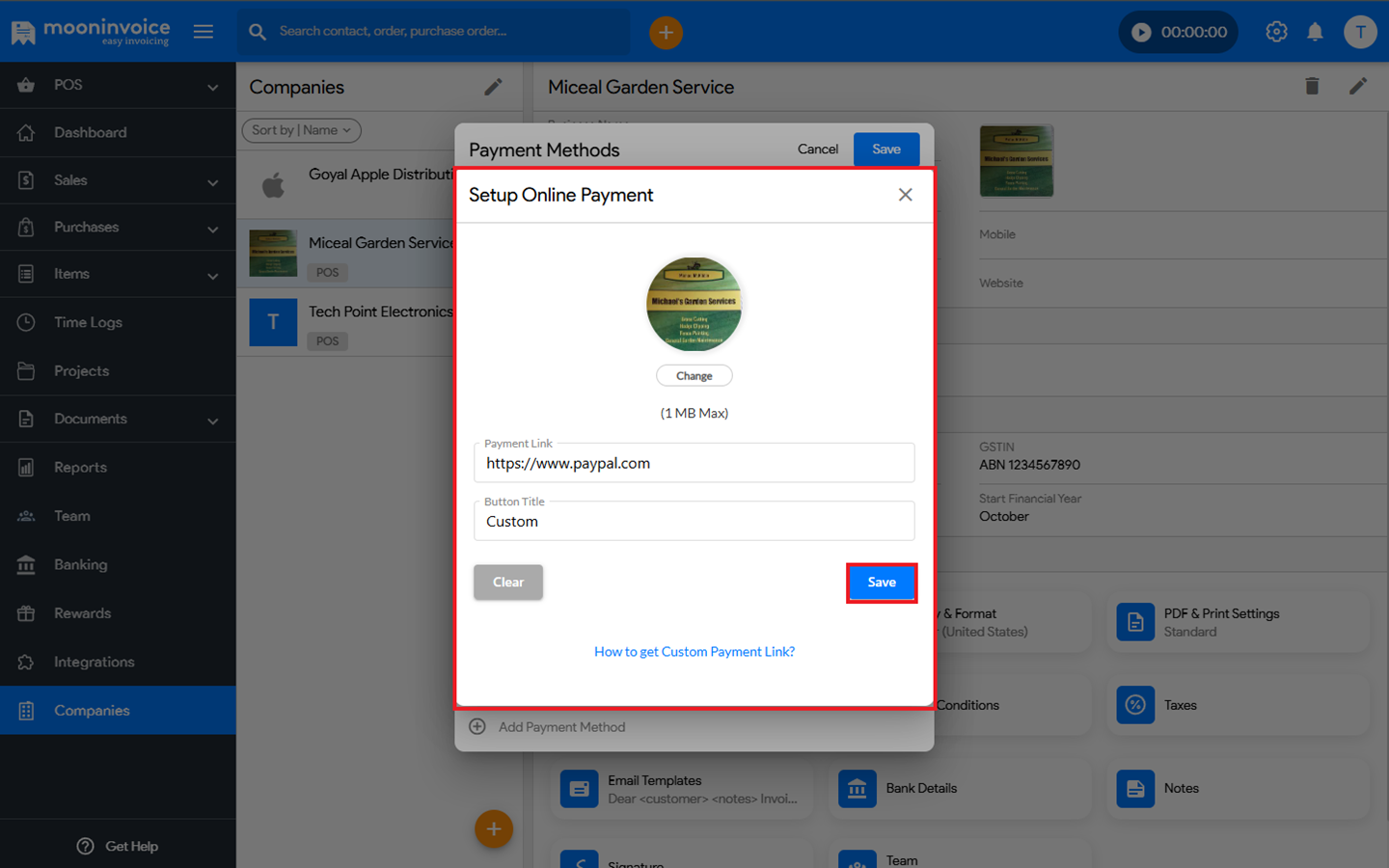This screenshot has height=868, width=1389.
Task: Open Reports from the sidebar
Action: 80,468
